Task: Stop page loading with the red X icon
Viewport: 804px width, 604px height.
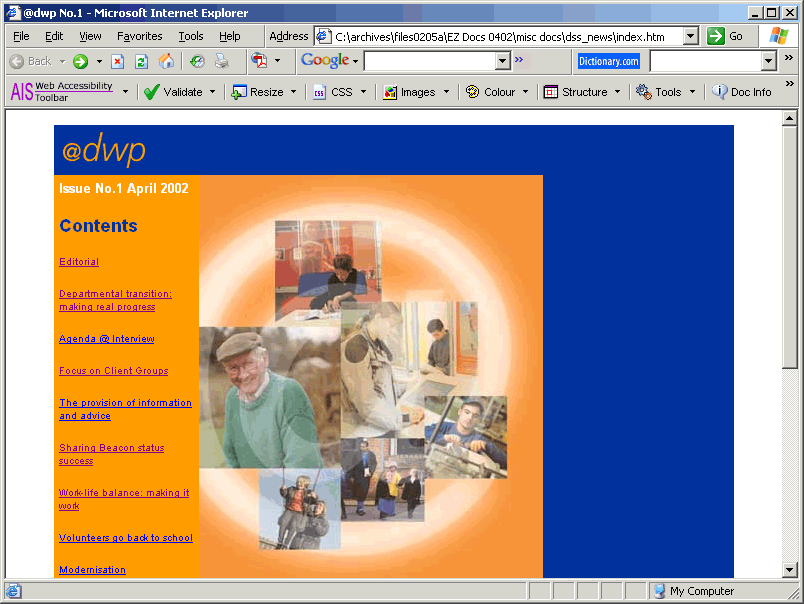Action: pyautogui.click(x=117, y=62)
